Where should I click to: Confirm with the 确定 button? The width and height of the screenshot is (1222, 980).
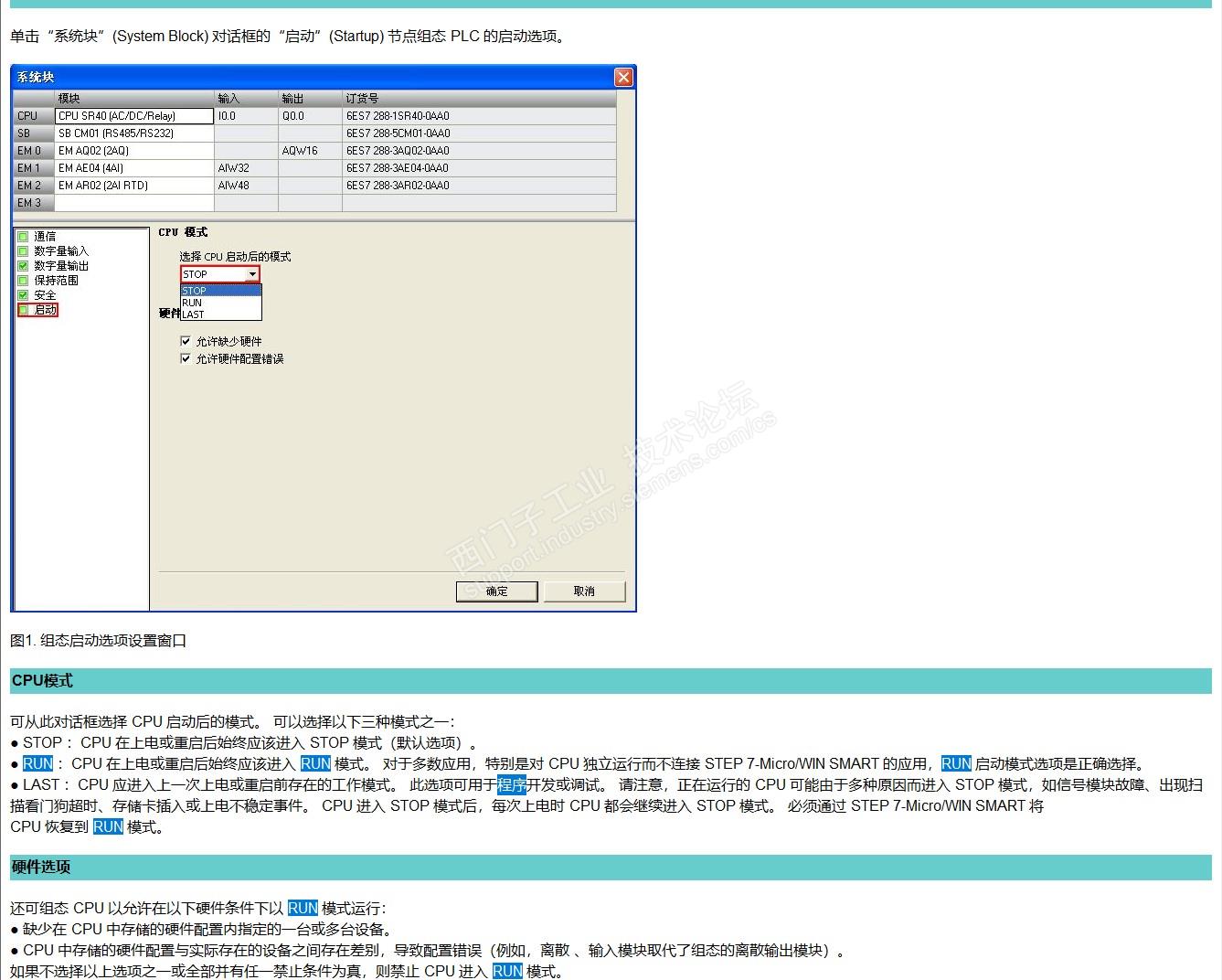(x=496, y=591)
